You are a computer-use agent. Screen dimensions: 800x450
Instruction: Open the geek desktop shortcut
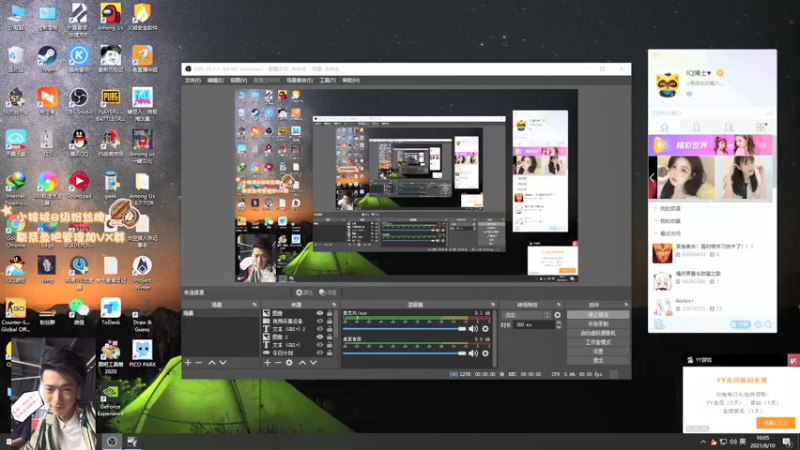click(x=110, y=186)
